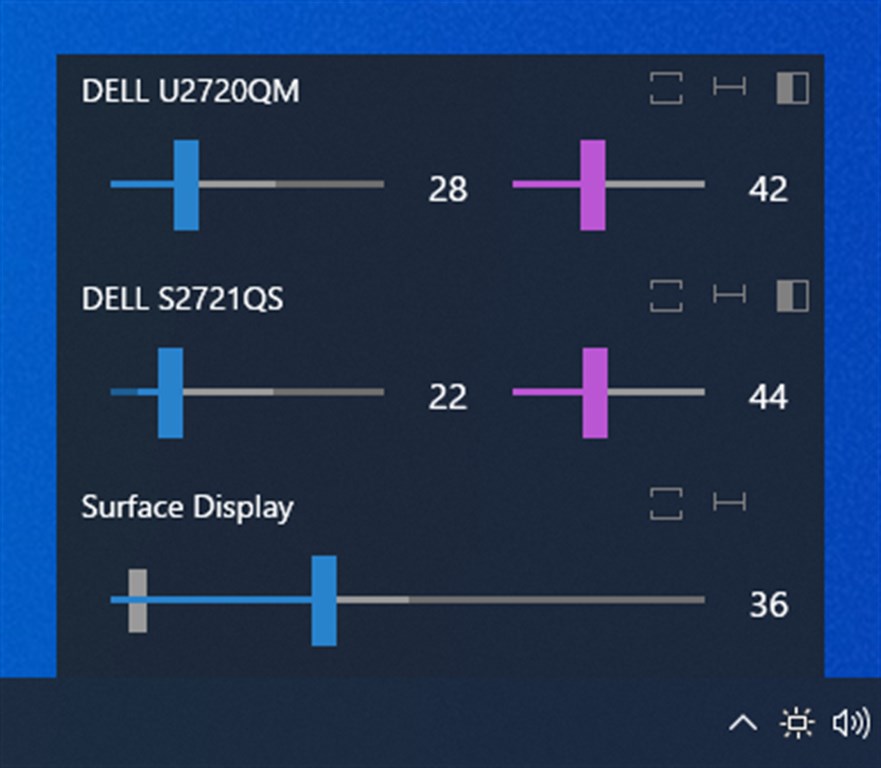Click the DELL S2721QS monitor name
This screenshot has width=881, height=768.
[182, 298]
